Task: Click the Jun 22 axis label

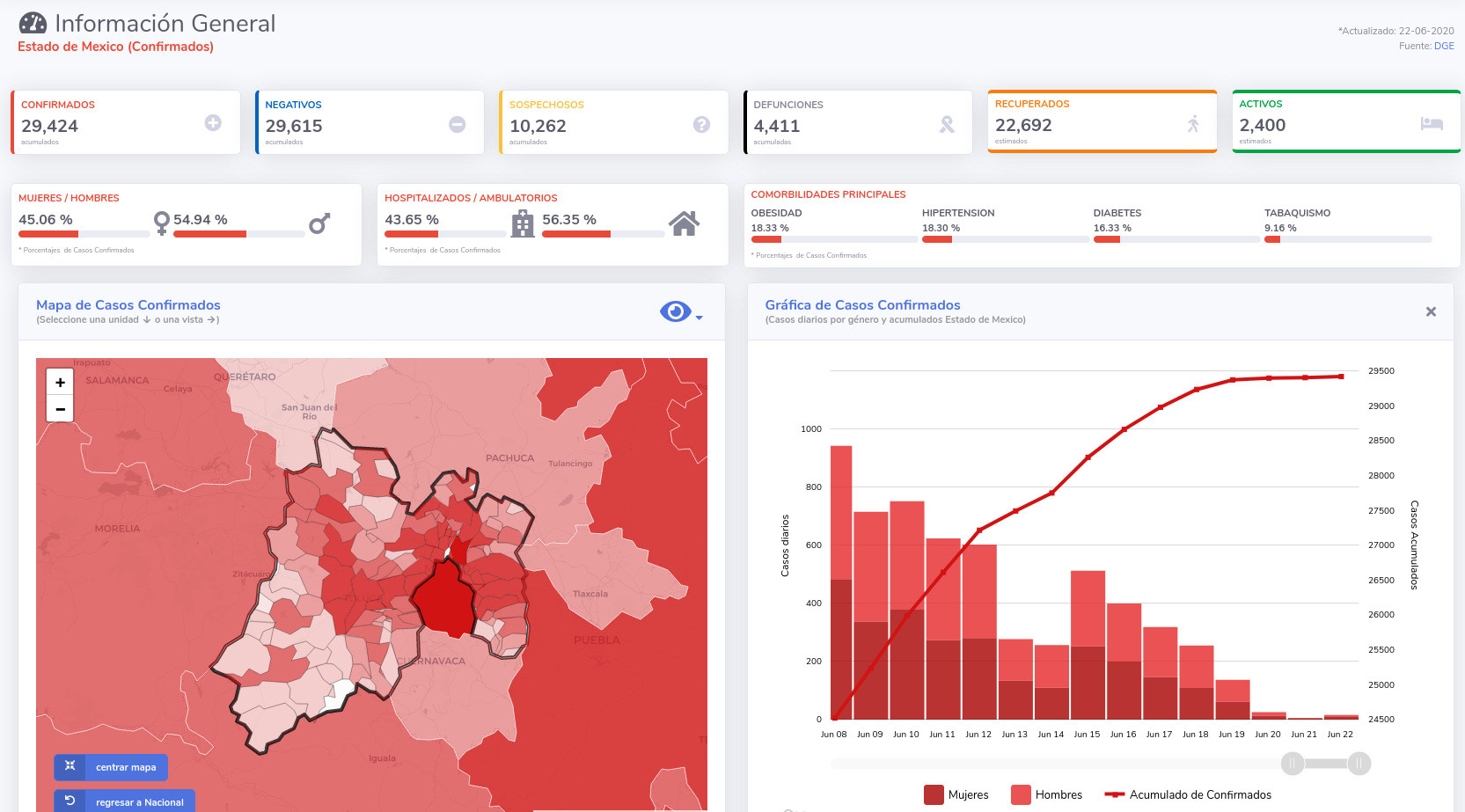Action: (x=1340, y=734)
